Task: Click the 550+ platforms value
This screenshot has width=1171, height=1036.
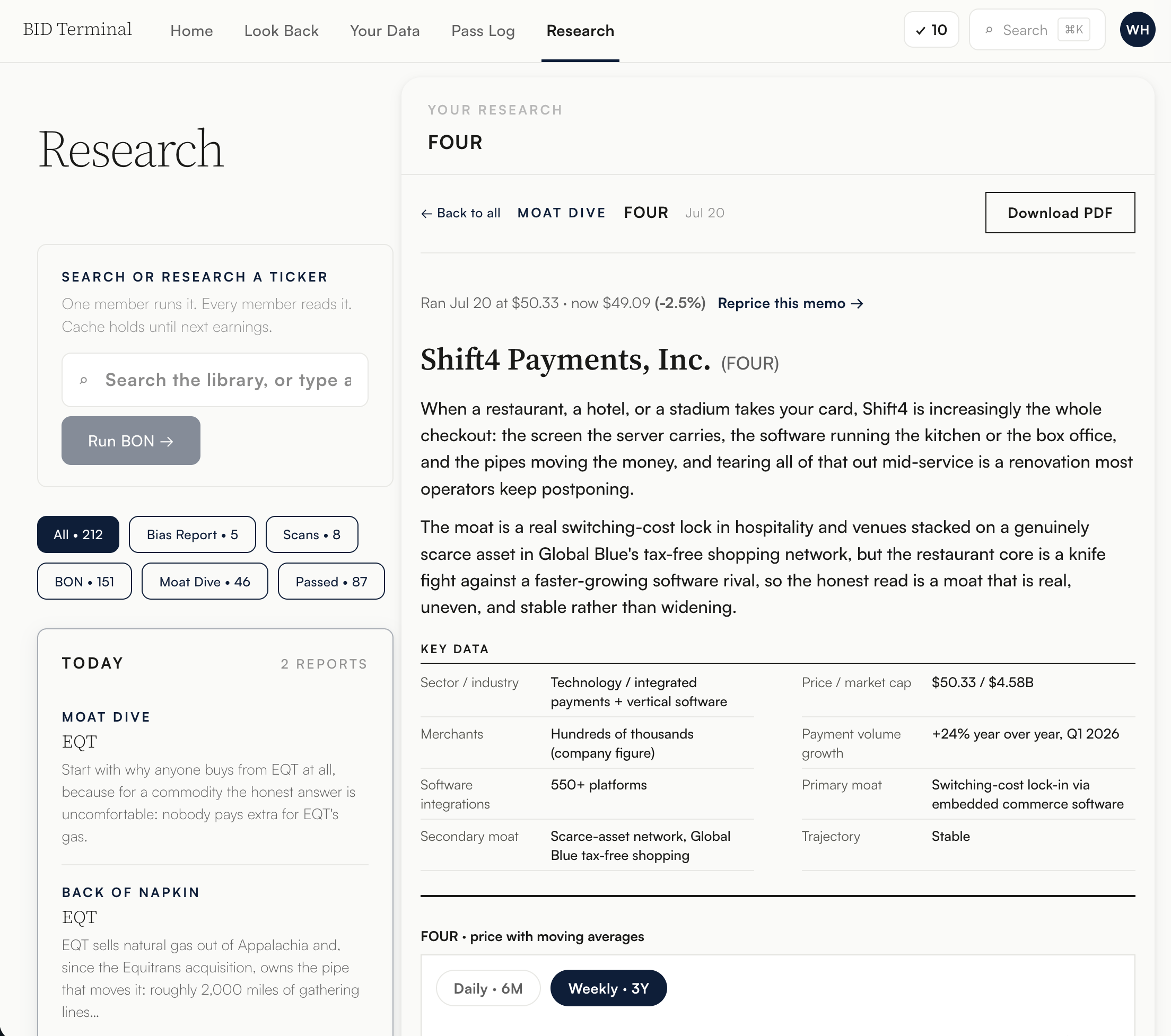Action: pyautogui.click(x=599, y=785)
